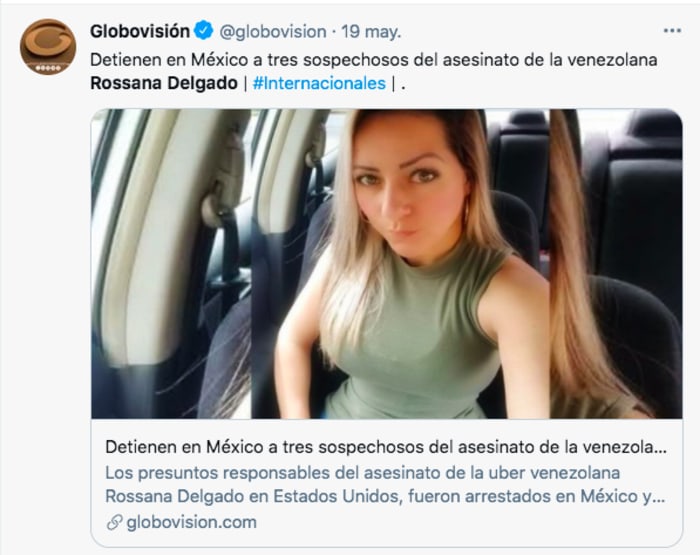
Task: Open the article card preview photo
Action: coord(387,263)
